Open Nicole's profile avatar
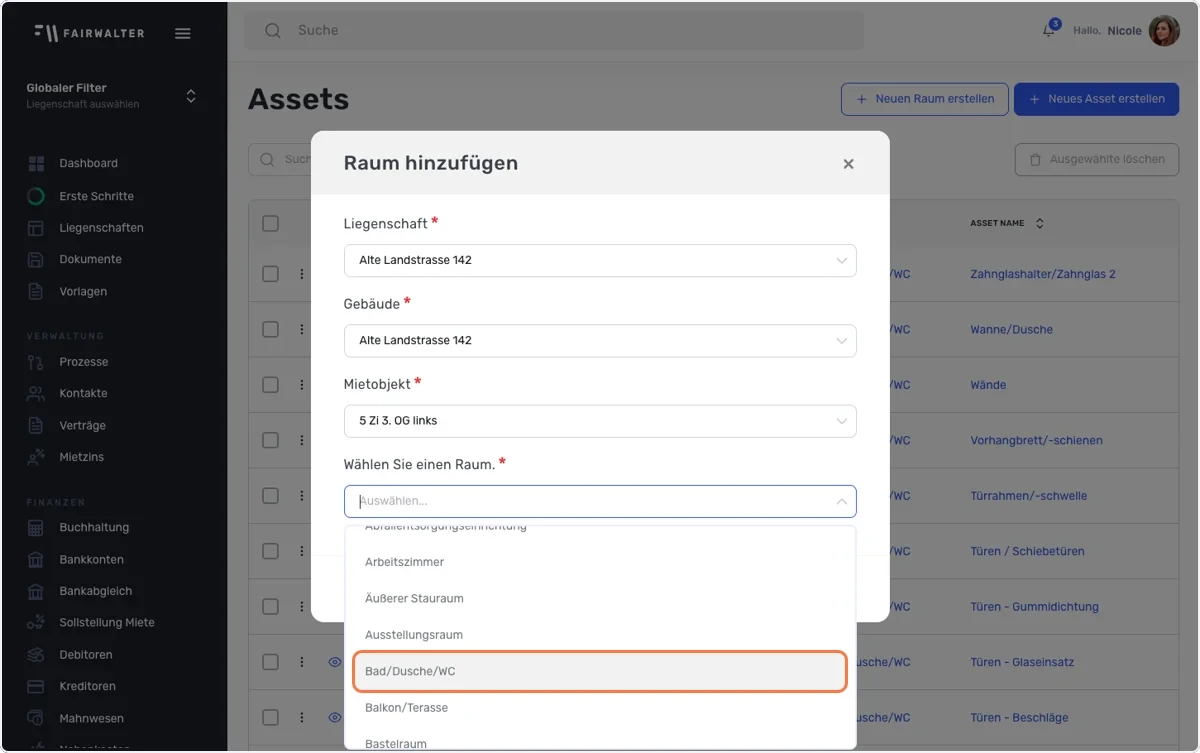 (1164, 31)
